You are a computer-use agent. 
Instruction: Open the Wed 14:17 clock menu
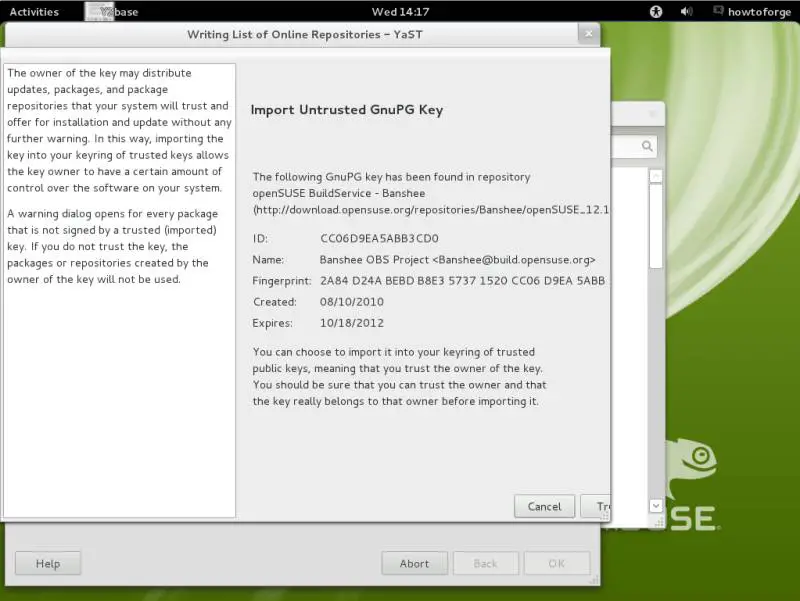pyautogui.click(x=401, y=12)
